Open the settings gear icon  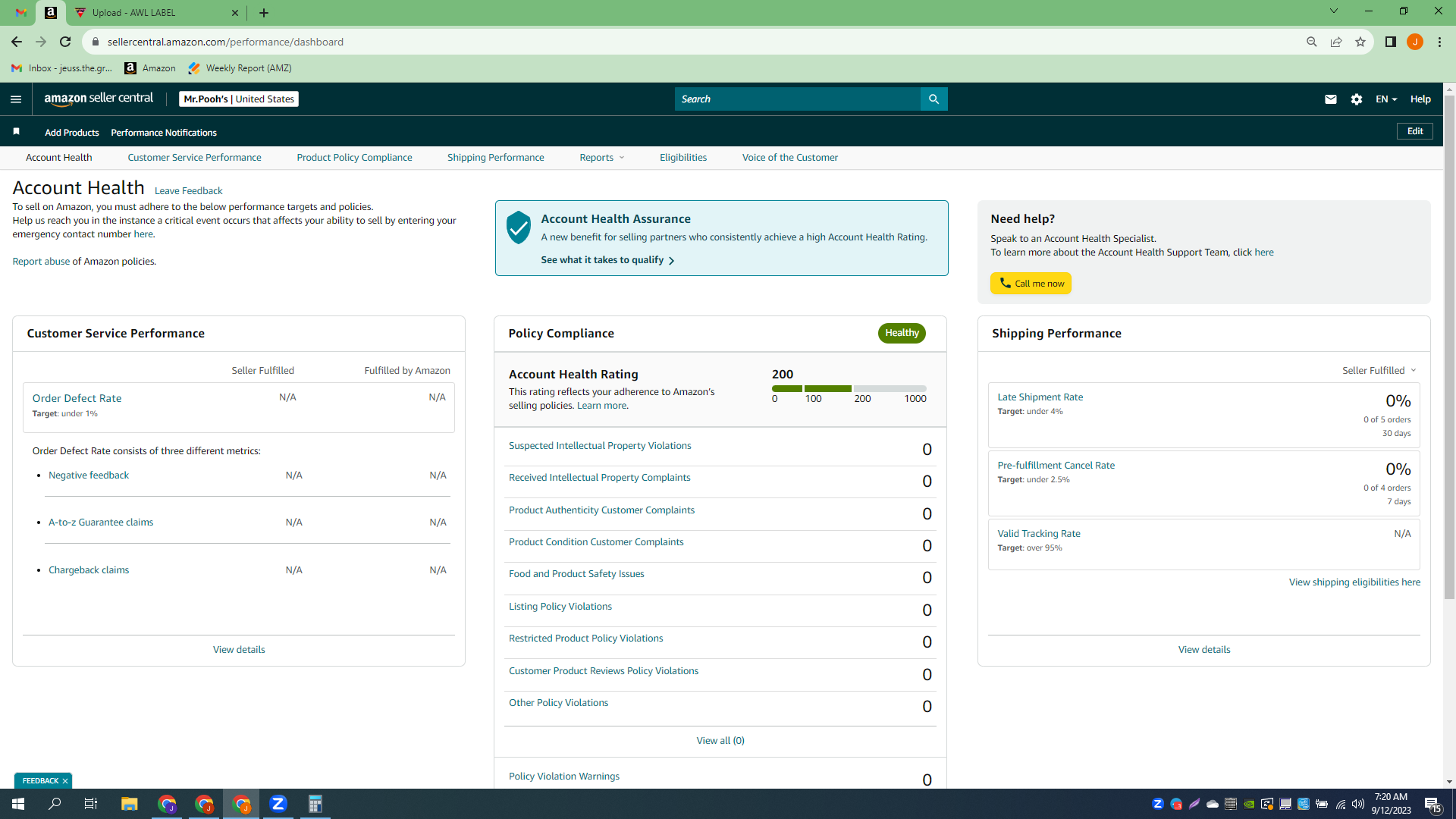(1357, 99)
